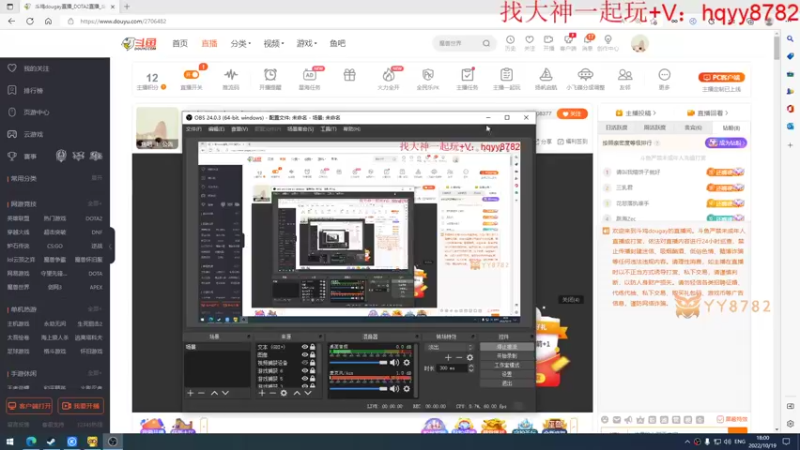Image resolution: width=800 pixels, height=450 pixels.
Task: Click 工作室模式 button in OBS controls
Action: tap(506, 365)
